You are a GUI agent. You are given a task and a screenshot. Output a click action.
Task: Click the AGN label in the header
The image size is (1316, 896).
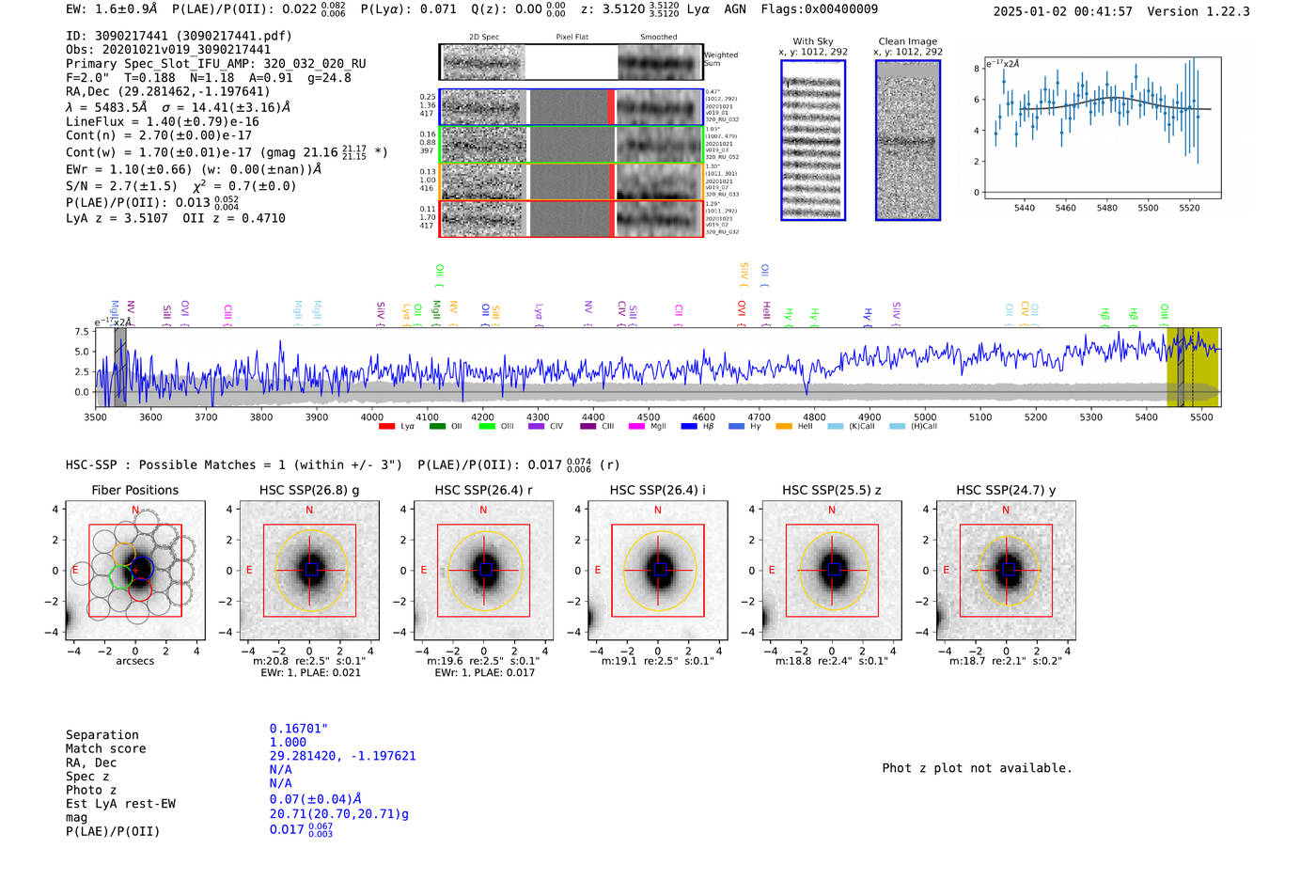click(735, 9)
